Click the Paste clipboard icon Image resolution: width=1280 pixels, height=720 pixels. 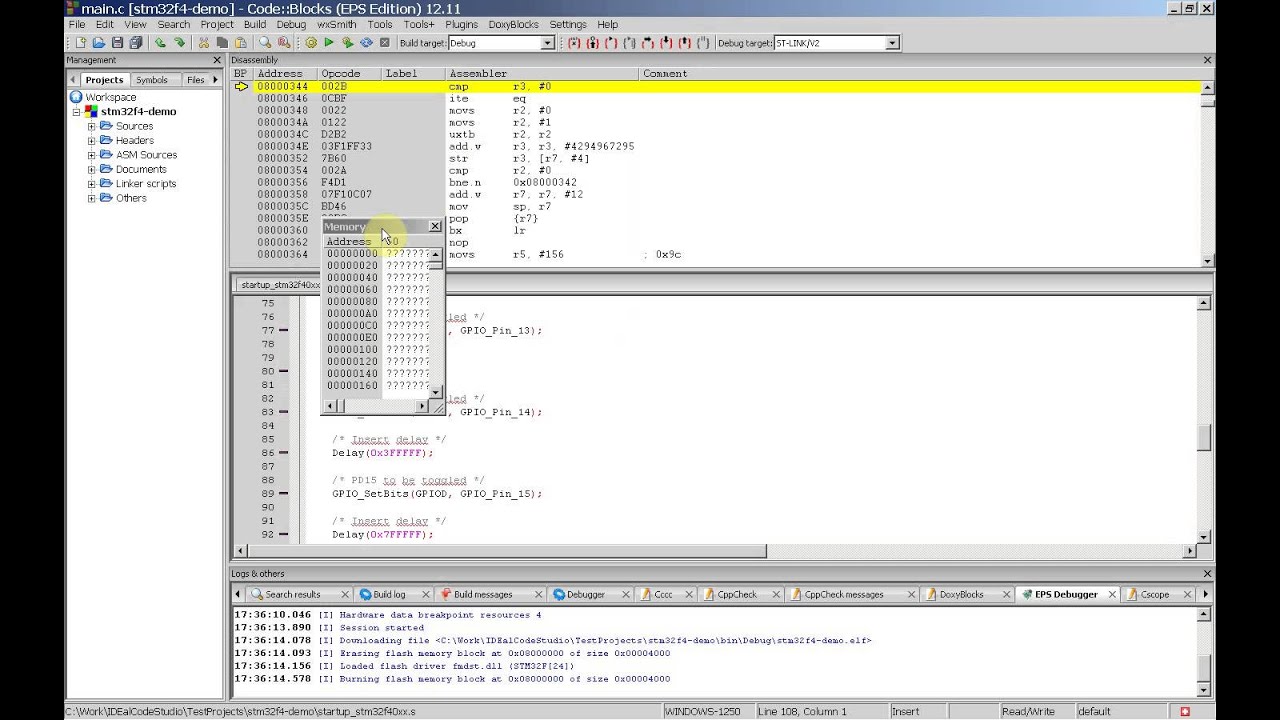click(x=240, y=43)
